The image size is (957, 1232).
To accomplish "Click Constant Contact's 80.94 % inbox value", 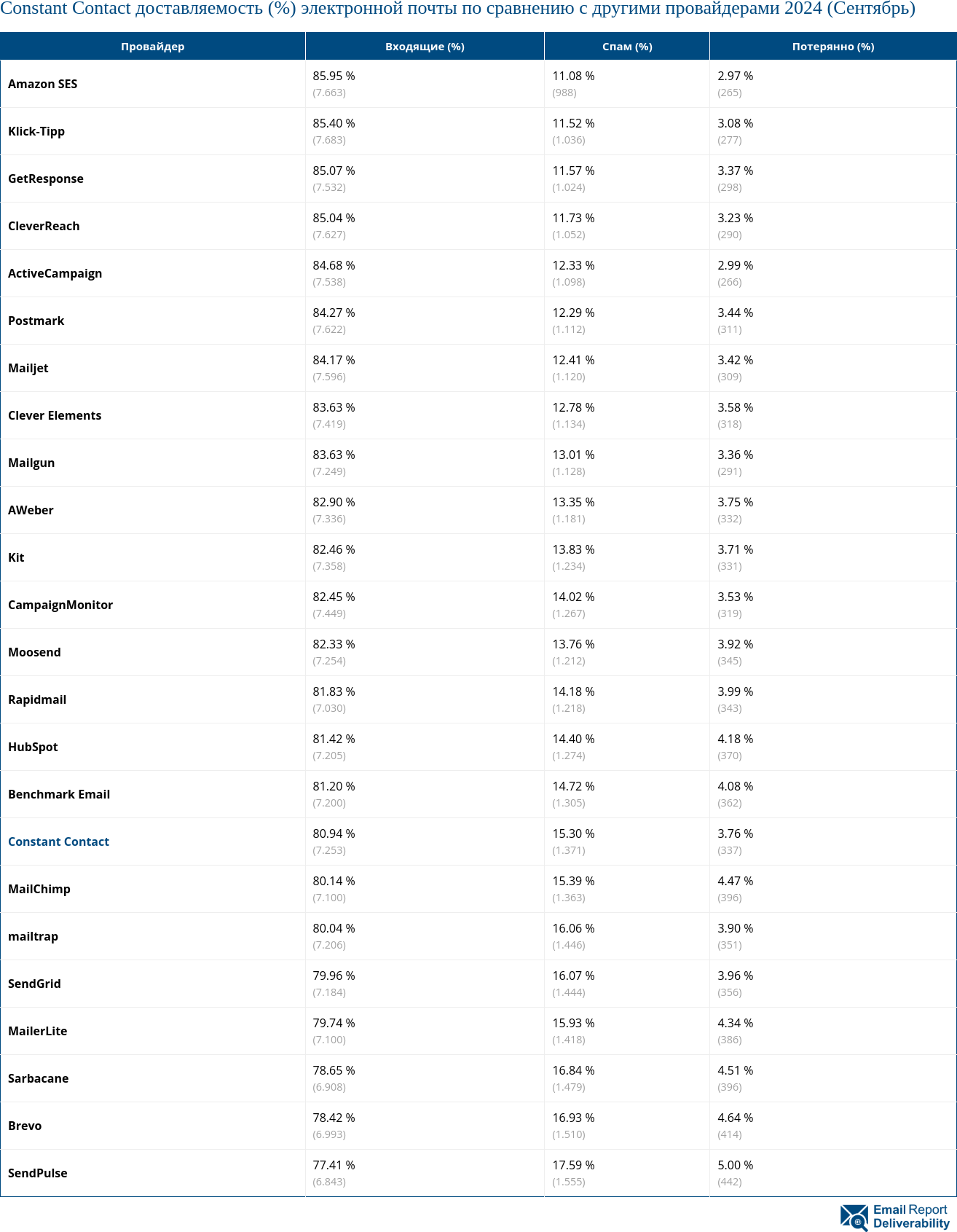I will coord(334,833).
